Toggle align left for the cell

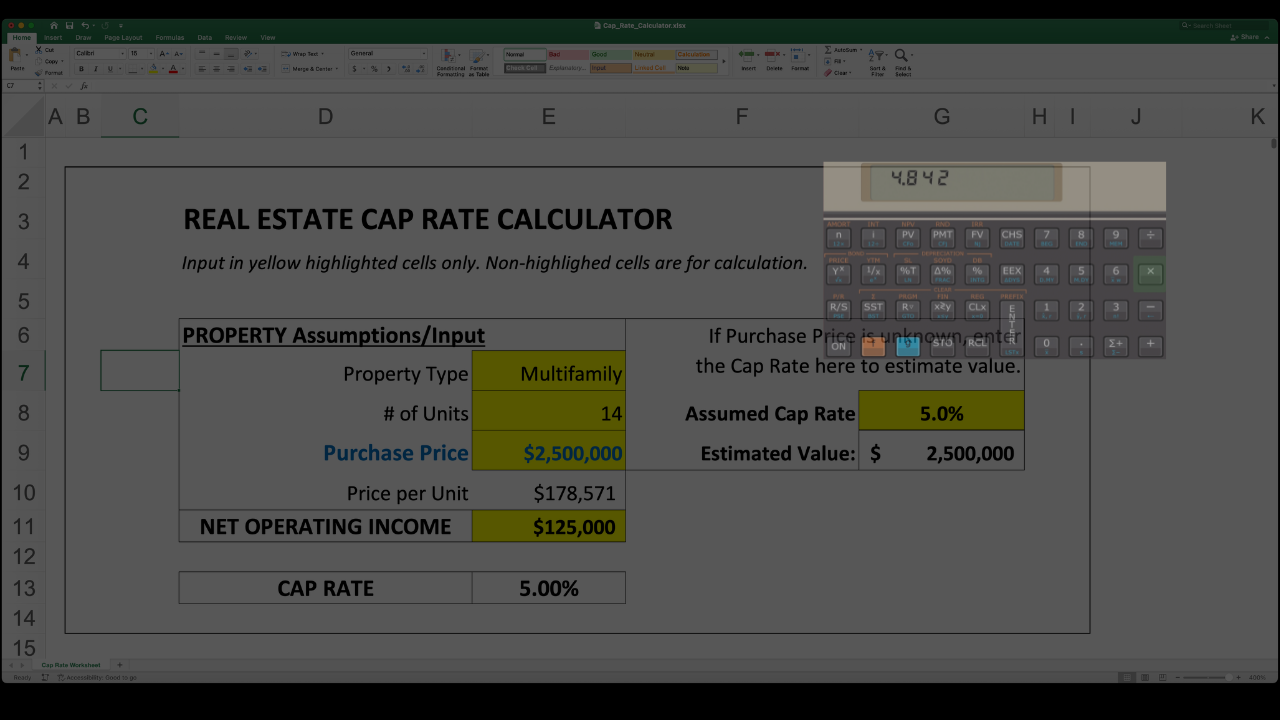point(201,69)
